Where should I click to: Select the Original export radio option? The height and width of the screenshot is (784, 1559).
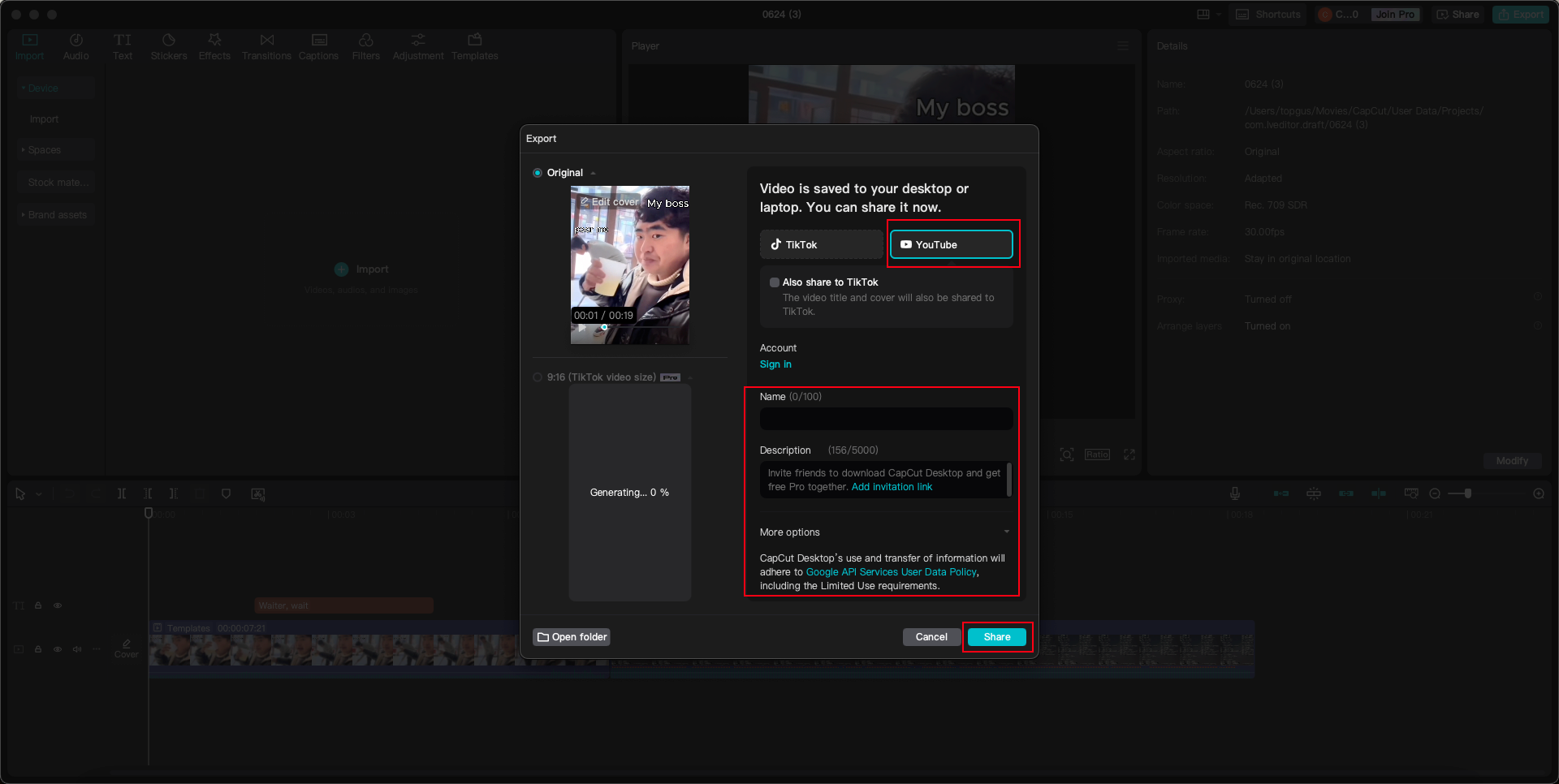coord(538,173)
